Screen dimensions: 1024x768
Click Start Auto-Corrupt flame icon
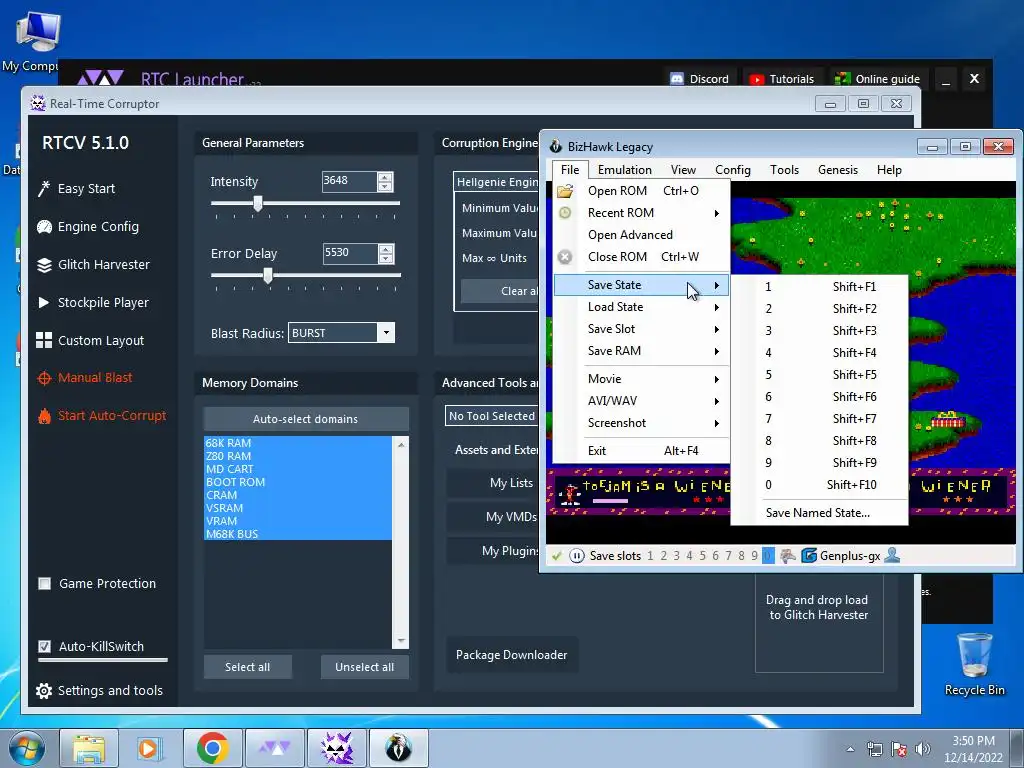(44, 416)
